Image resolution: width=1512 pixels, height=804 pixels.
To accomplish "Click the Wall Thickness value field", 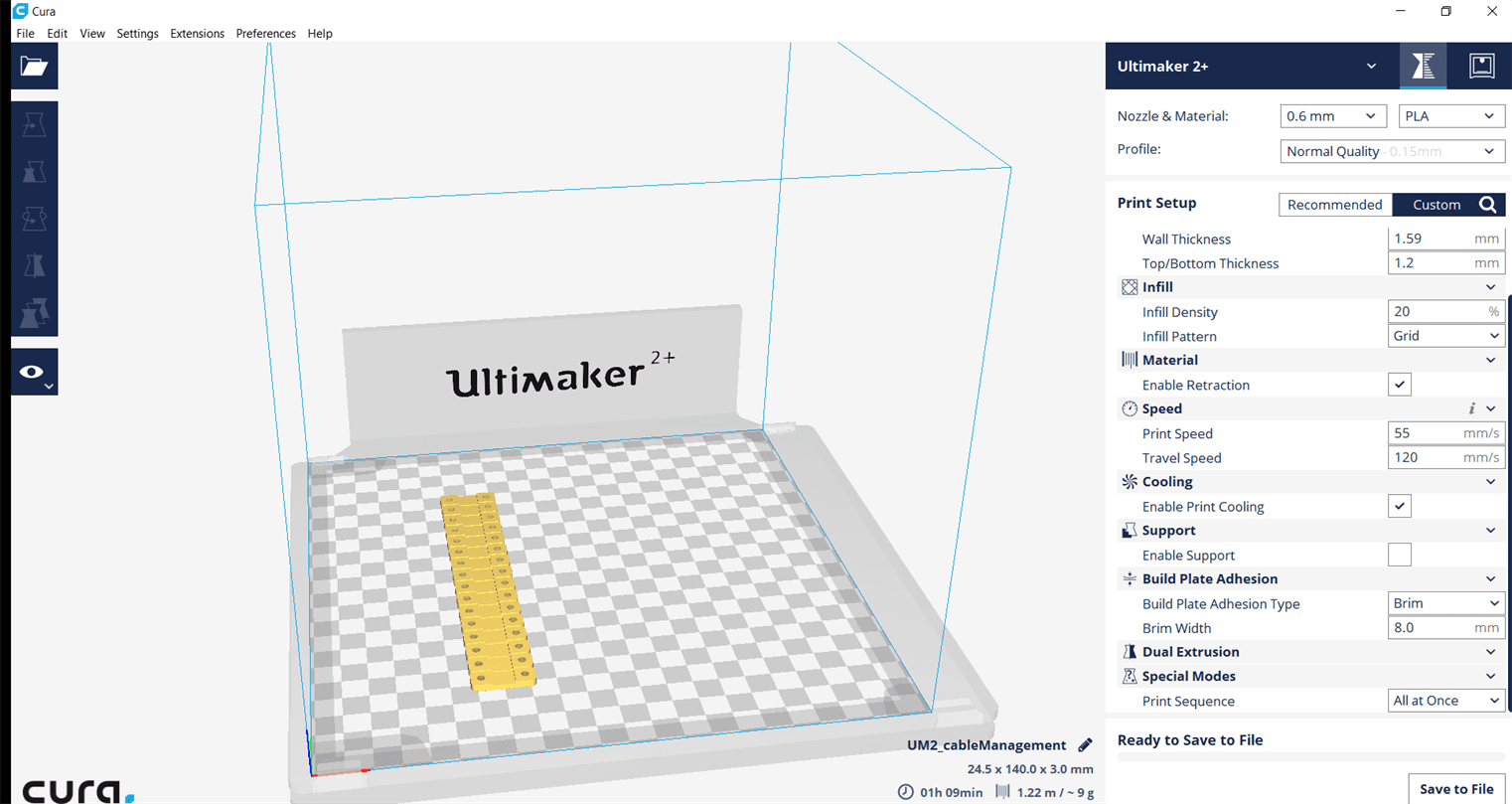I will tap(1446, 239).
